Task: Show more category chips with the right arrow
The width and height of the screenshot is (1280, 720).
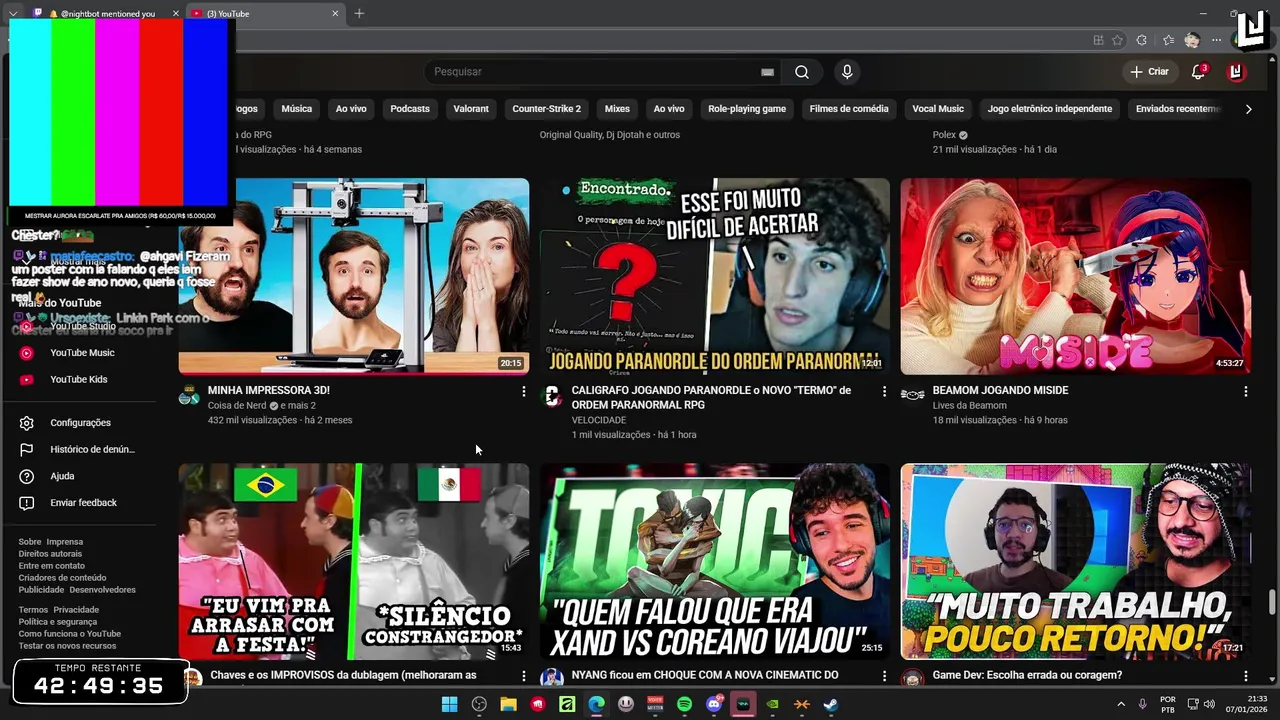Action: pyautogui.click(x=1248, y=109)
